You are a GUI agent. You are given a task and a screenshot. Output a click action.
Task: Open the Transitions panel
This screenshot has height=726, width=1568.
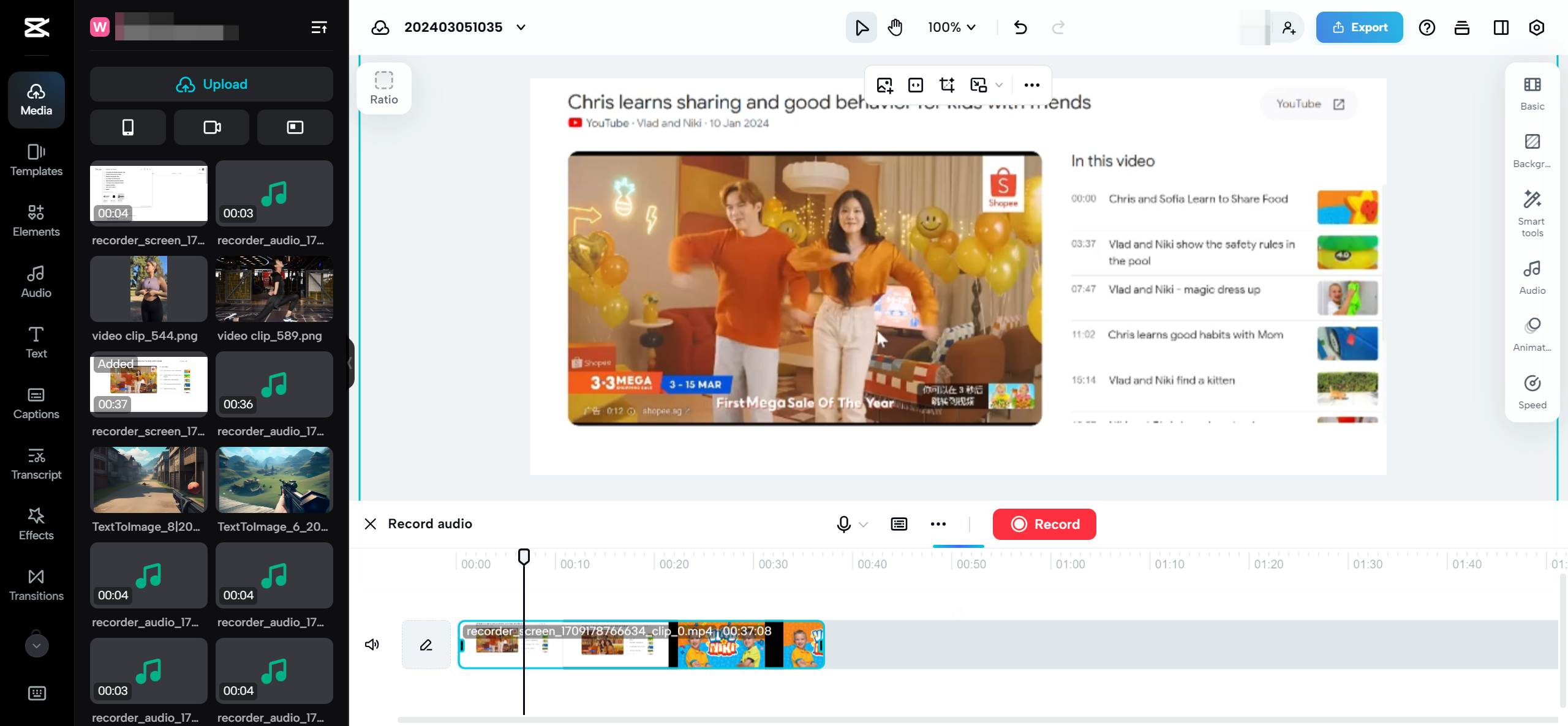tap(36, 585)
